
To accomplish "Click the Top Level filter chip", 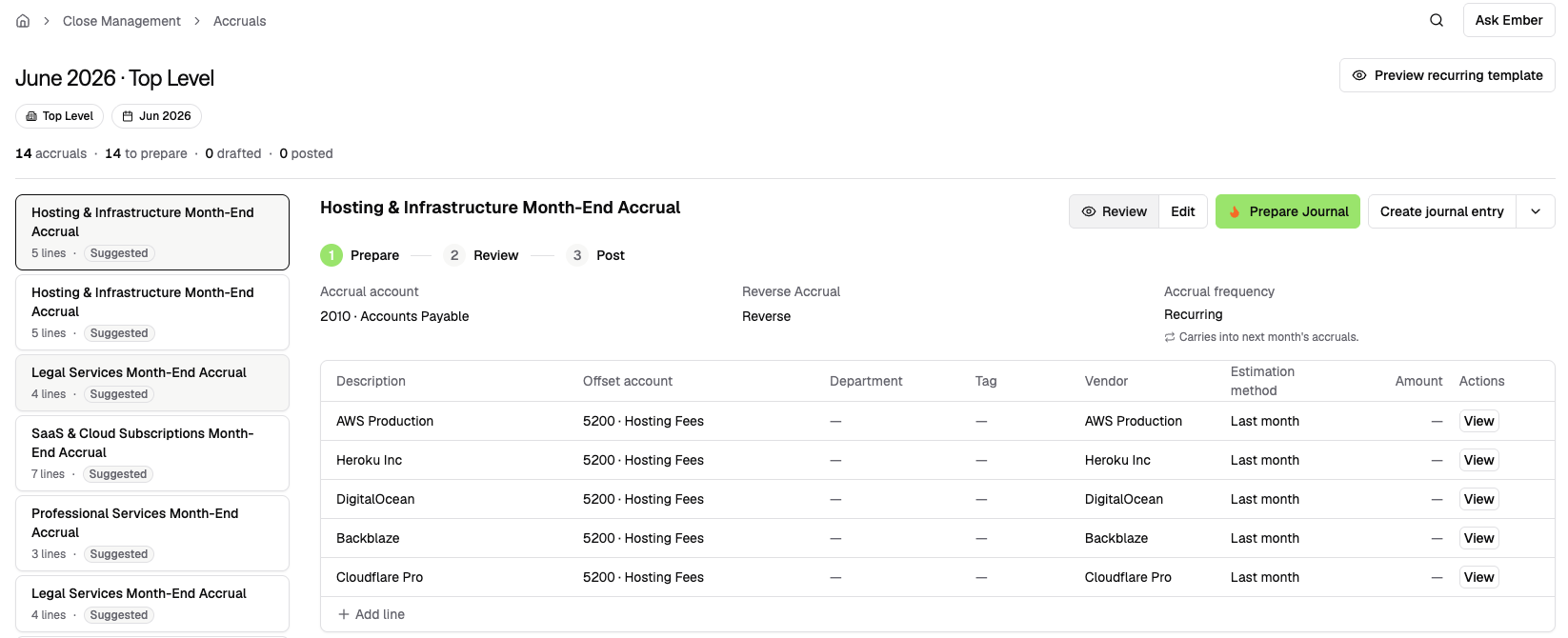I will pos(60,116).
